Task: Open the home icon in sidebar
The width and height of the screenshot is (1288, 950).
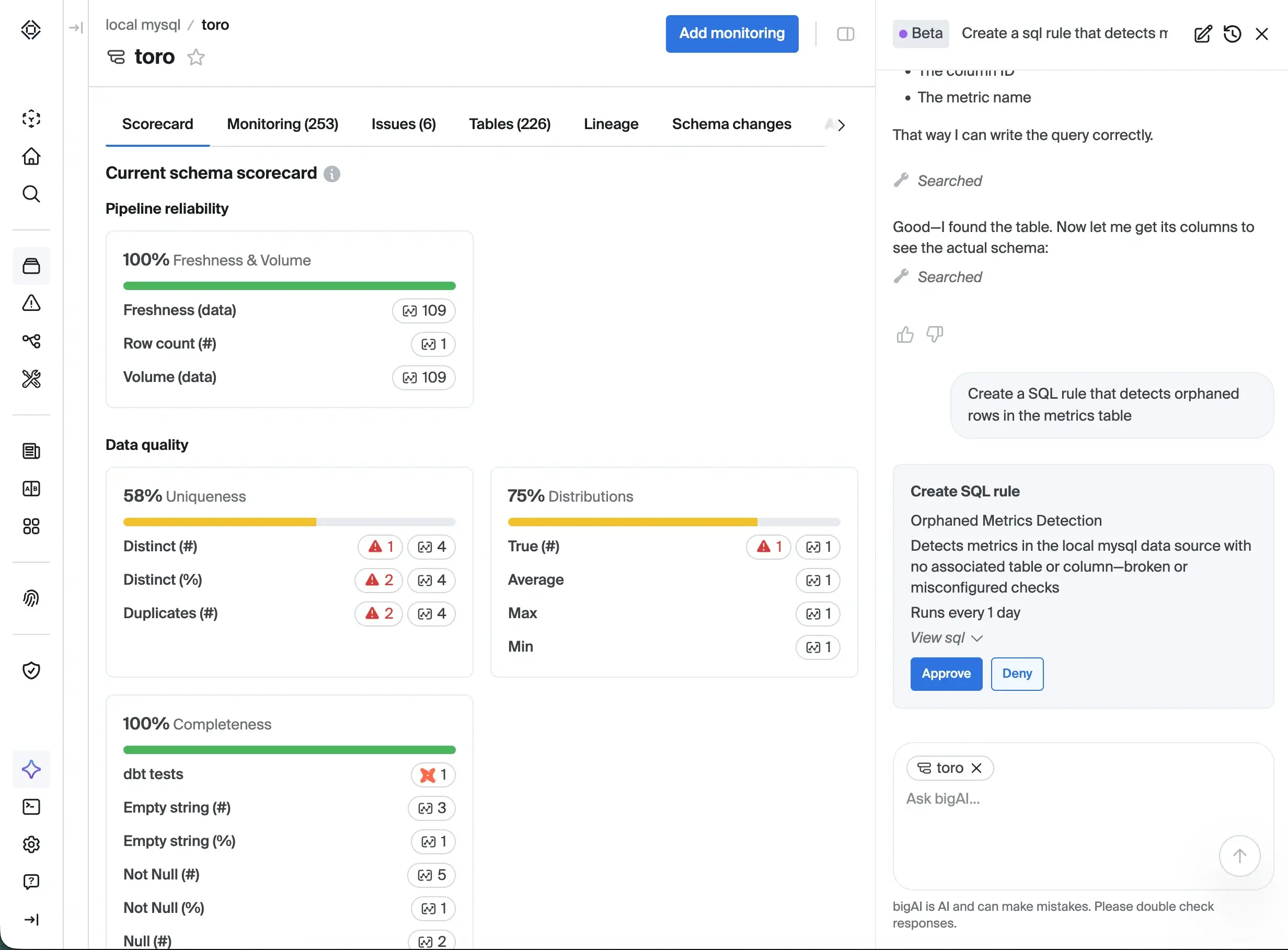Action: click(31, 156)
